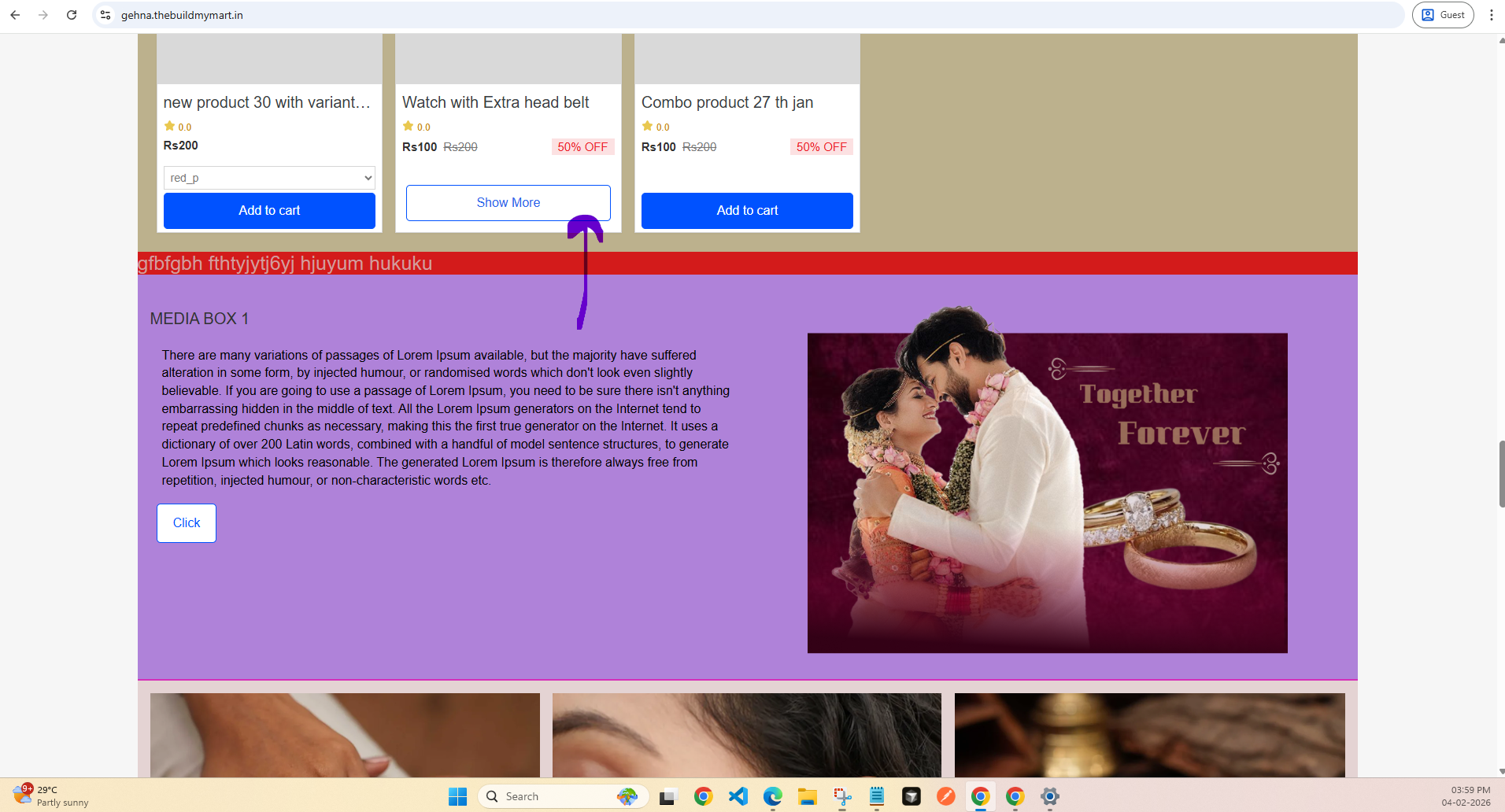Open Postman from the taskbar
This screenshot has width=1505, height=812.
pyautogui.click(x=946, y=797)
